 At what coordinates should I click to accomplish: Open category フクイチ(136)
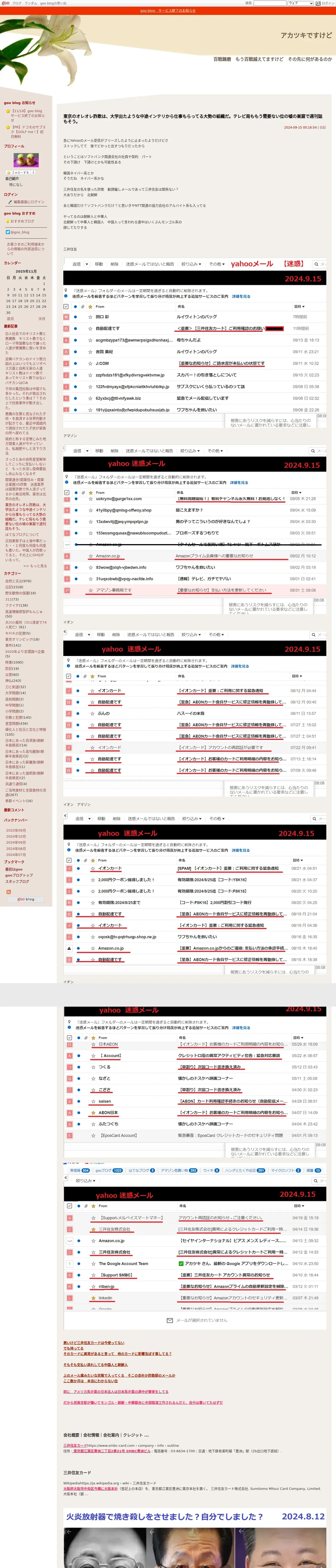click(x=16, y=606)
